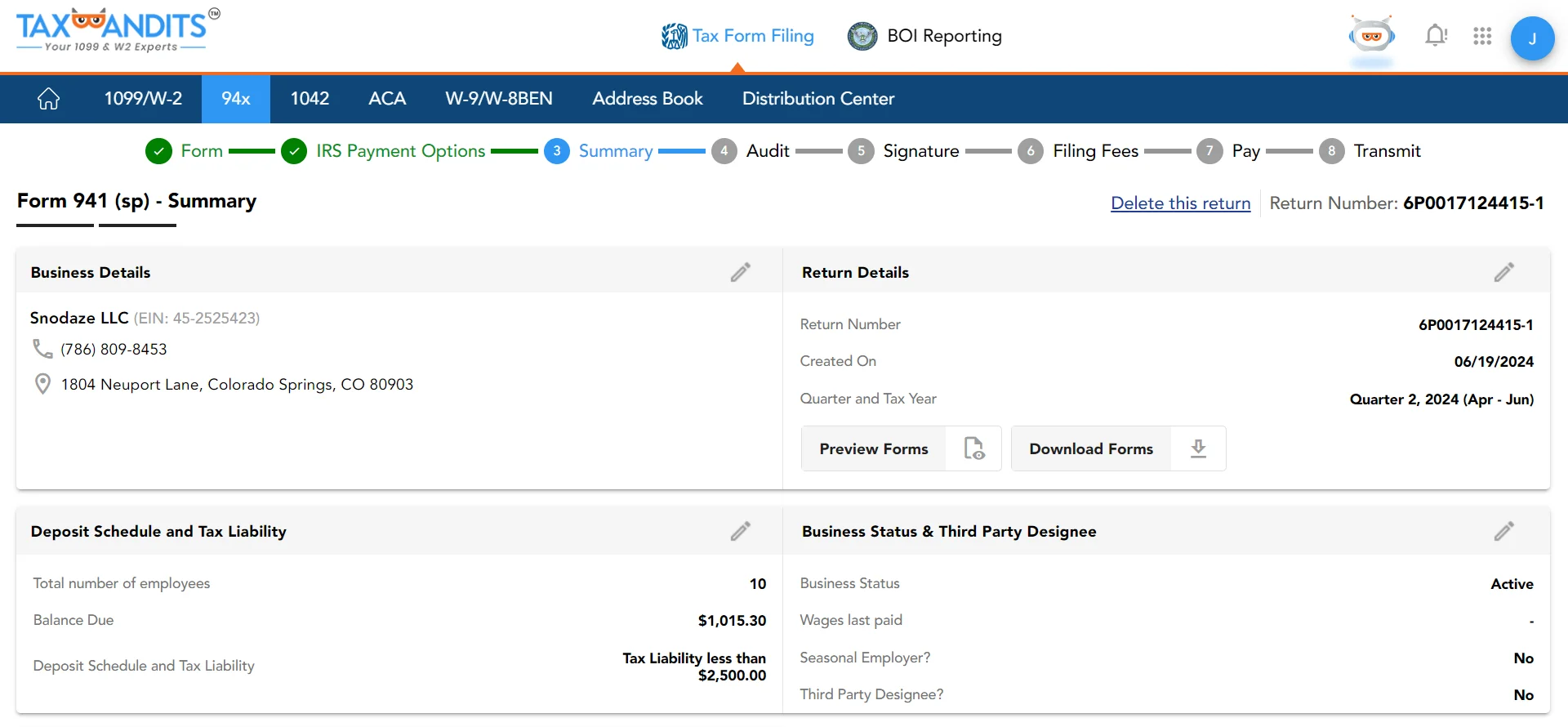Screen dimensions: 1568x727
Task: Edit Deposit Schedule and Tax Liability
Action: [x=741, y=531]
